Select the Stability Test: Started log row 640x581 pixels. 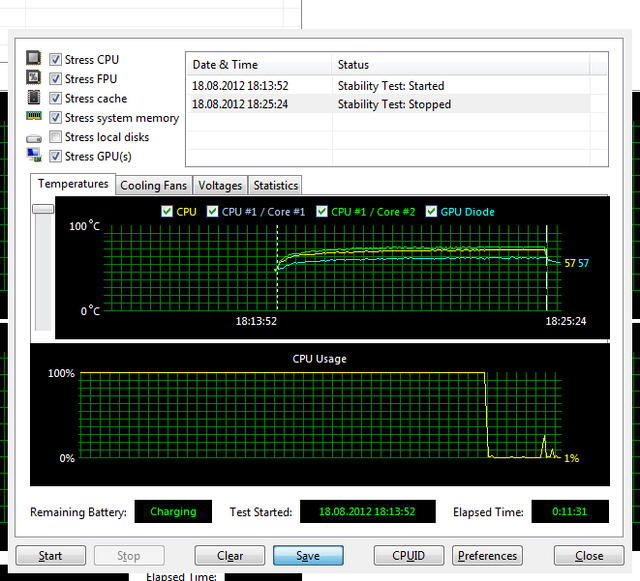point(389,86)
